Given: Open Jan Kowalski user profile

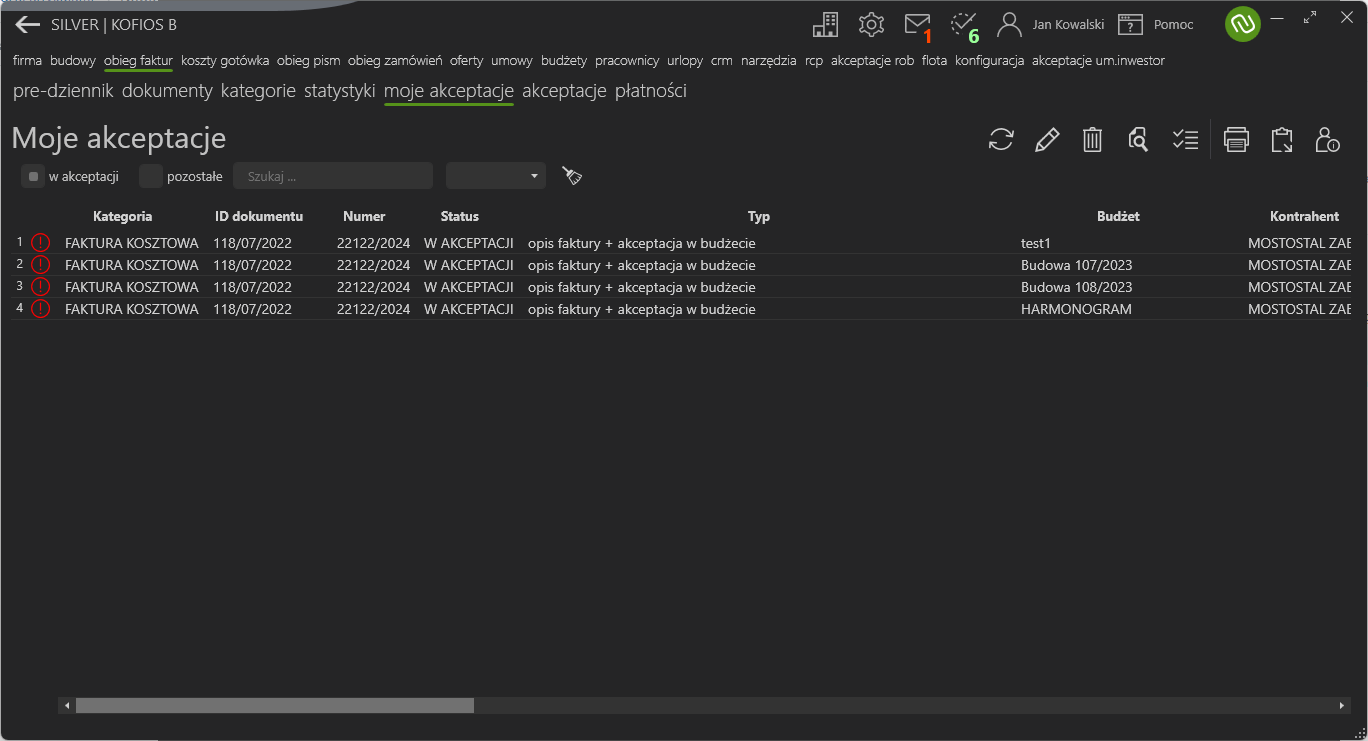Looking at the screenshot, I should pyautogui.click(x=1051, y=25).
